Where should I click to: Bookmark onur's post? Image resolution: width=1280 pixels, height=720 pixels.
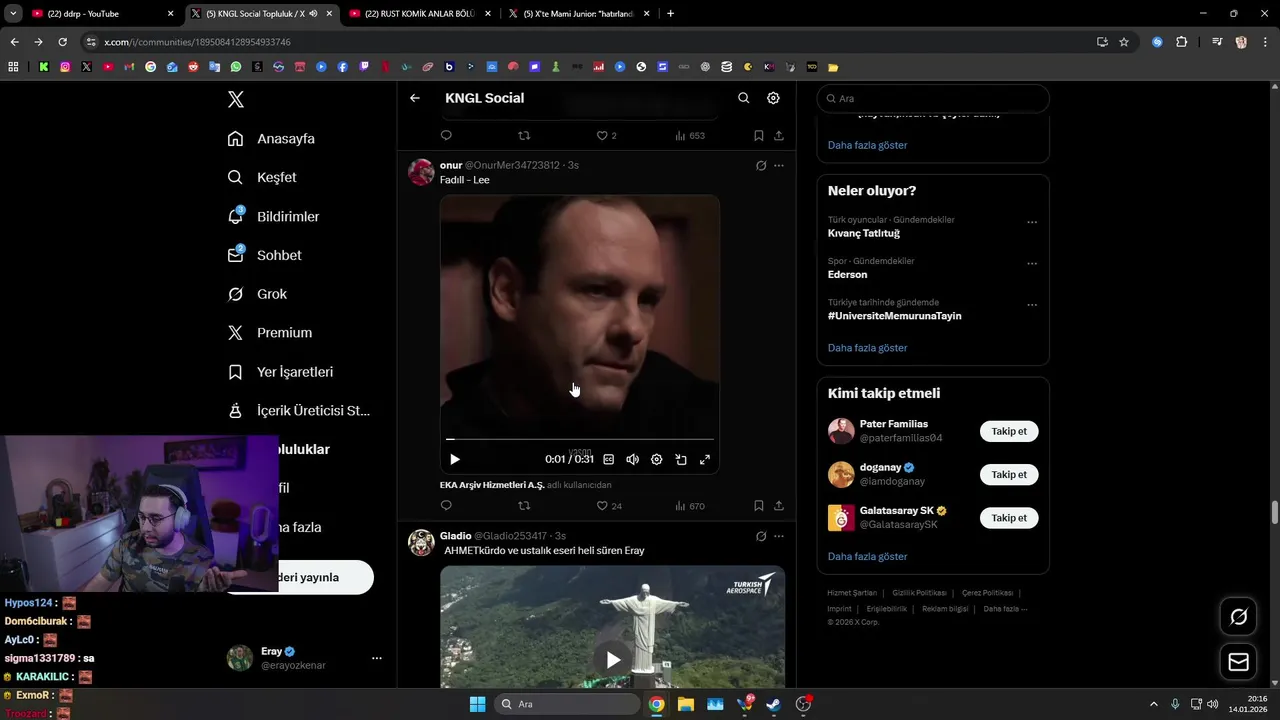point(759,506)
